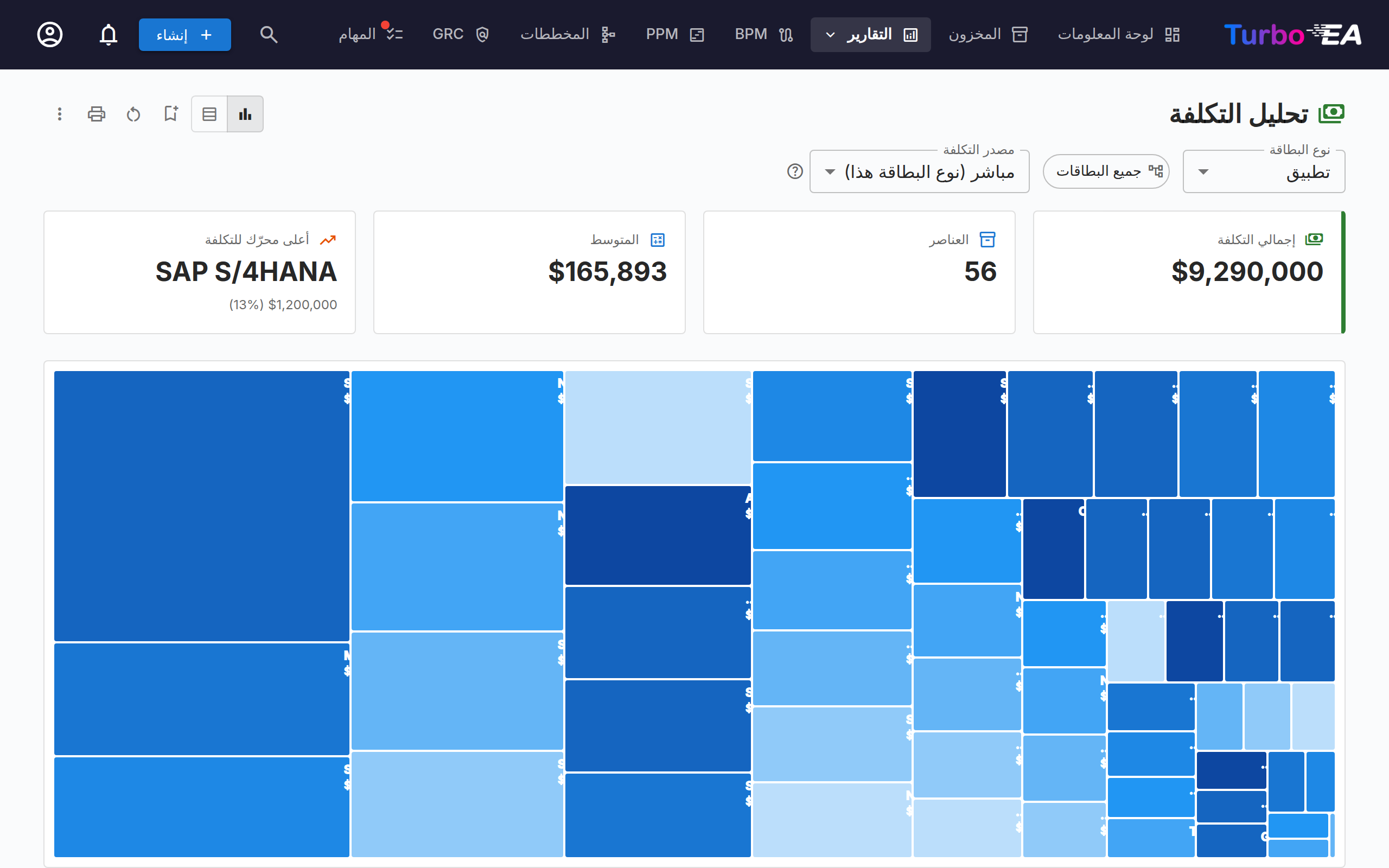Click the Turbo EA logo
Image resolution: width=1389 pixels, height=868 pixels.
(x=1292, y=34)
